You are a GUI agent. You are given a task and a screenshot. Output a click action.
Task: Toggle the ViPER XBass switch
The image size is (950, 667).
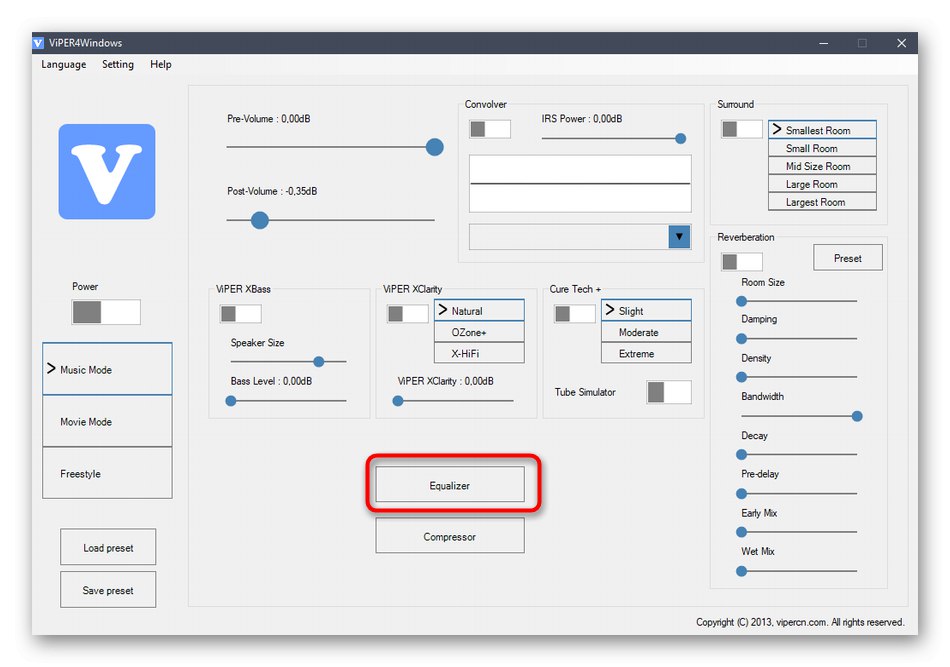coord(241,314)
